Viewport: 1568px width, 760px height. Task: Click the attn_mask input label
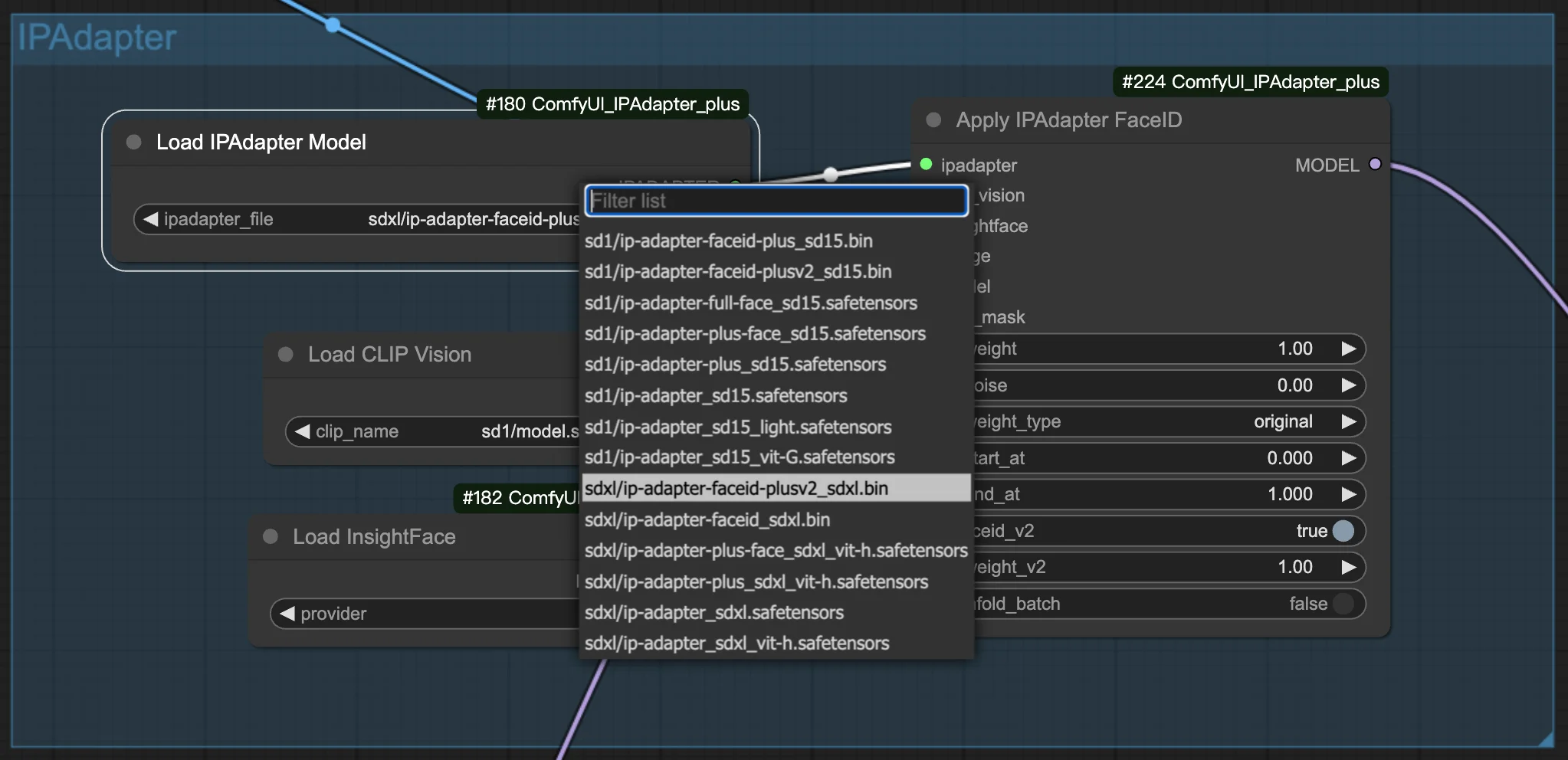coord(1000,317)
